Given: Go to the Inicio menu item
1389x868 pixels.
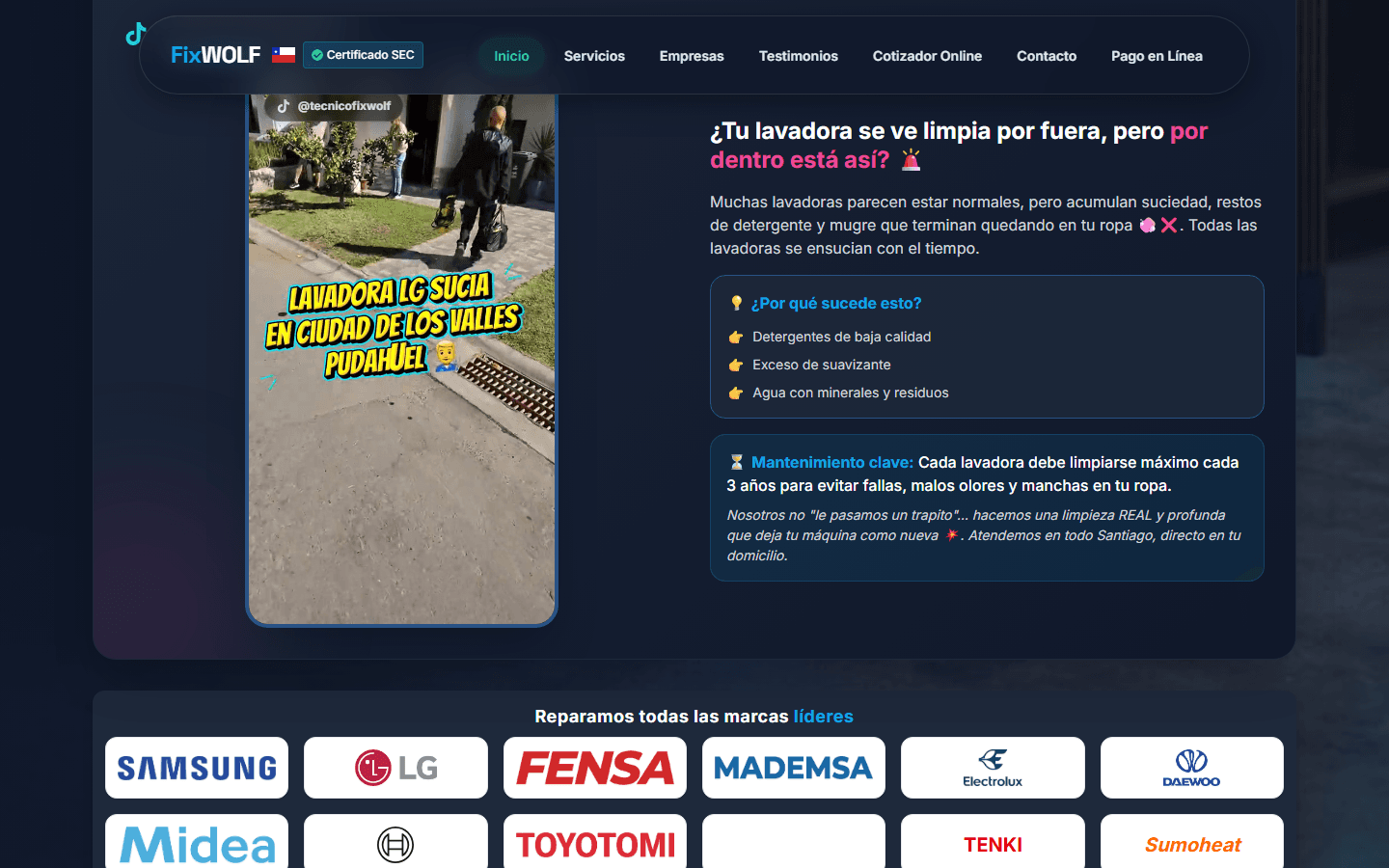Looking at the screenshot, I should (x=511, y=56).
